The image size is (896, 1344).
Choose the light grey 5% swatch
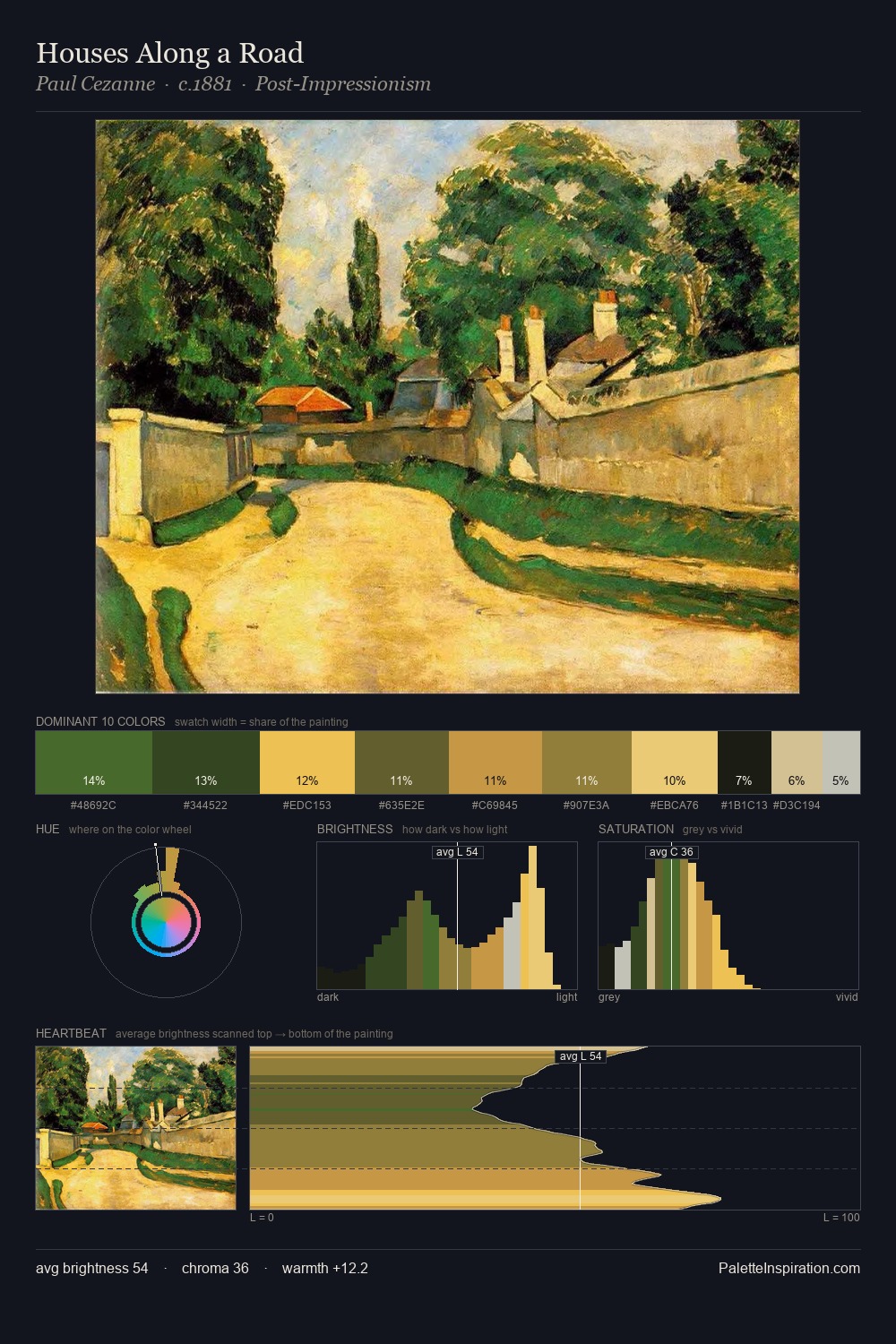point(840,762)
